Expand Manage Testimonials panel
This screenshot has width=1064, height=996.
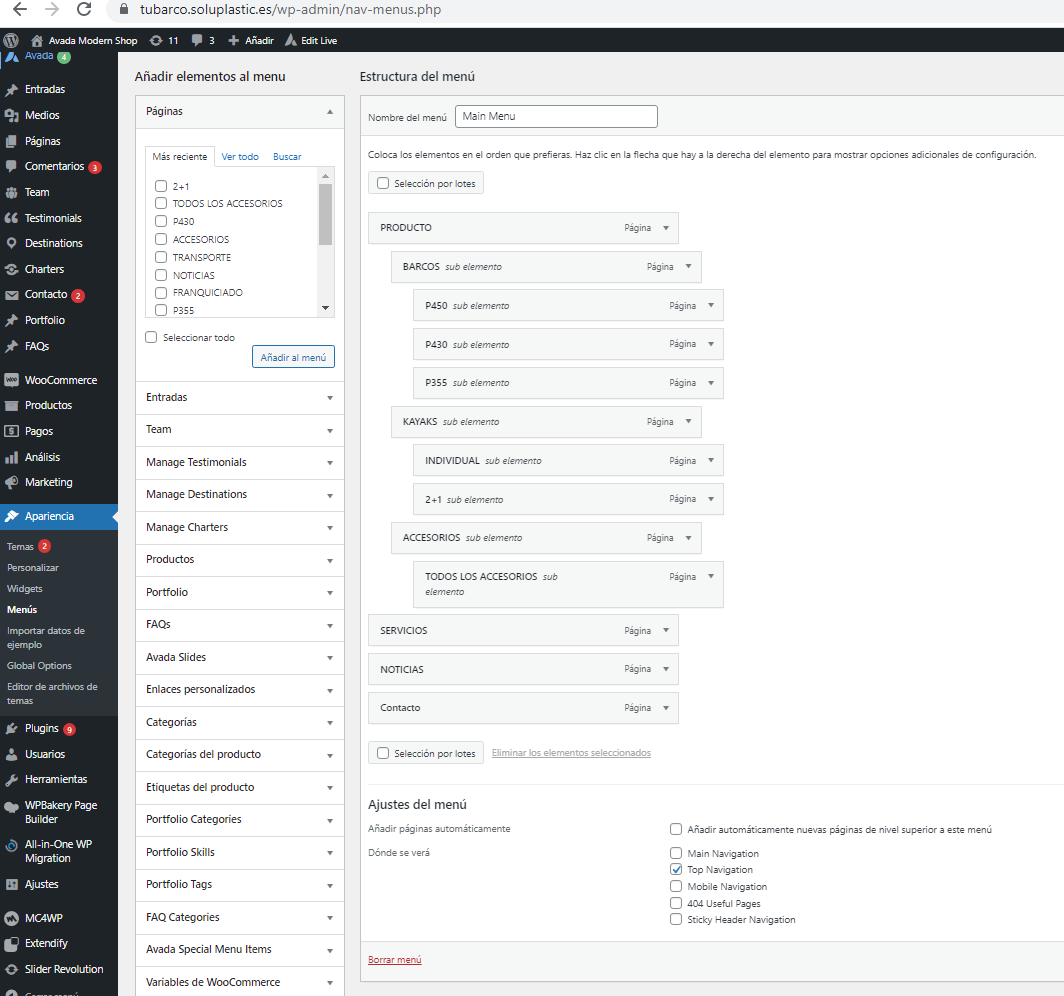pos(240,463)
